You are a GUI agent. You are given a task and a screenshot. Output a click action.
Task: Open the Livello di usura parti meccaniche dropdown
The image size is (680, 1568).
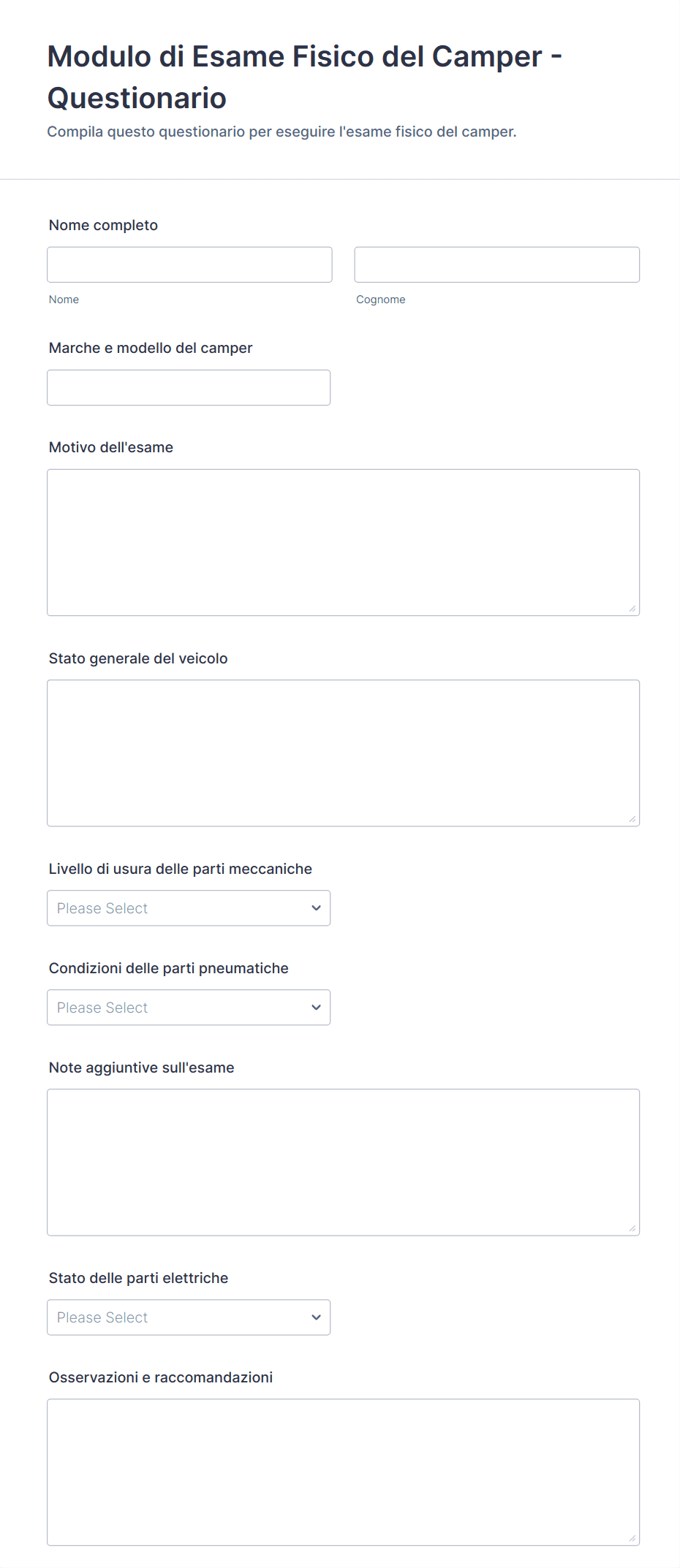[189, 908]
